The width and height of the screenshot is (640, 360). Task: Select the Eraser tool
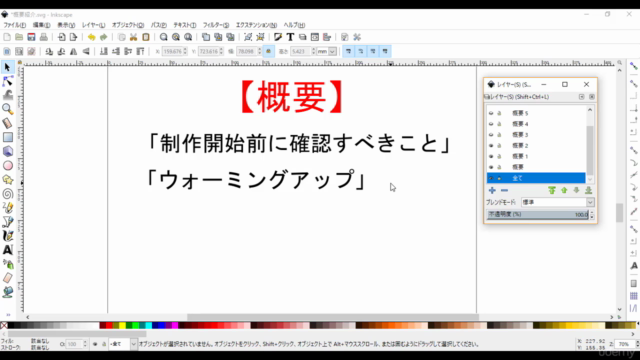7,278
